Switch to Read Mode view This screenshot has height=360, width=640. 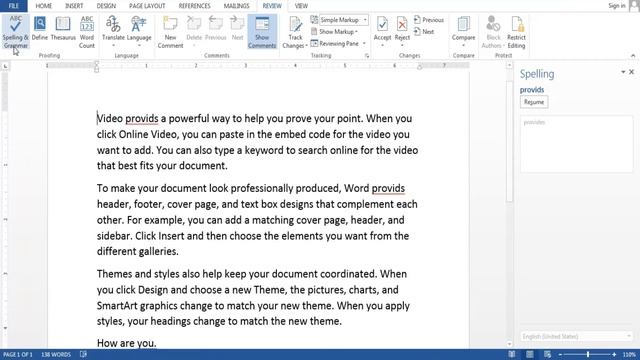pyautogui.click(x=511, y=354)
